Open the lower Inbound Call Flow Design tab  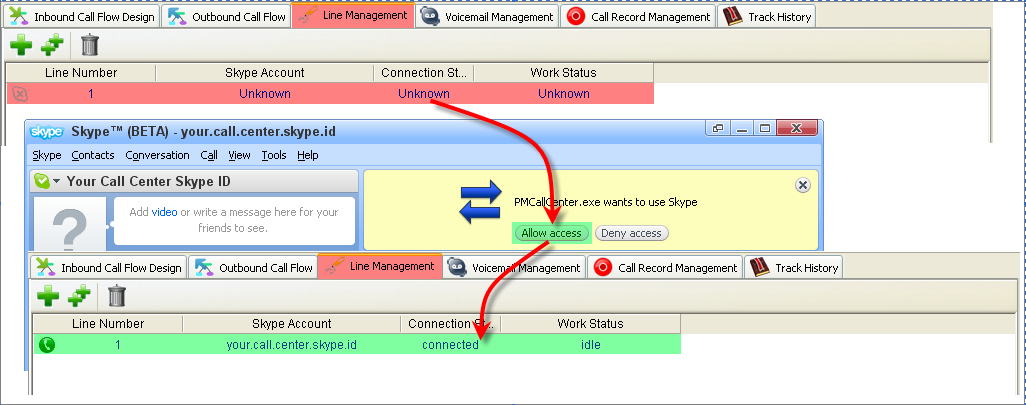pyautogui.click(x=109, y=268)
